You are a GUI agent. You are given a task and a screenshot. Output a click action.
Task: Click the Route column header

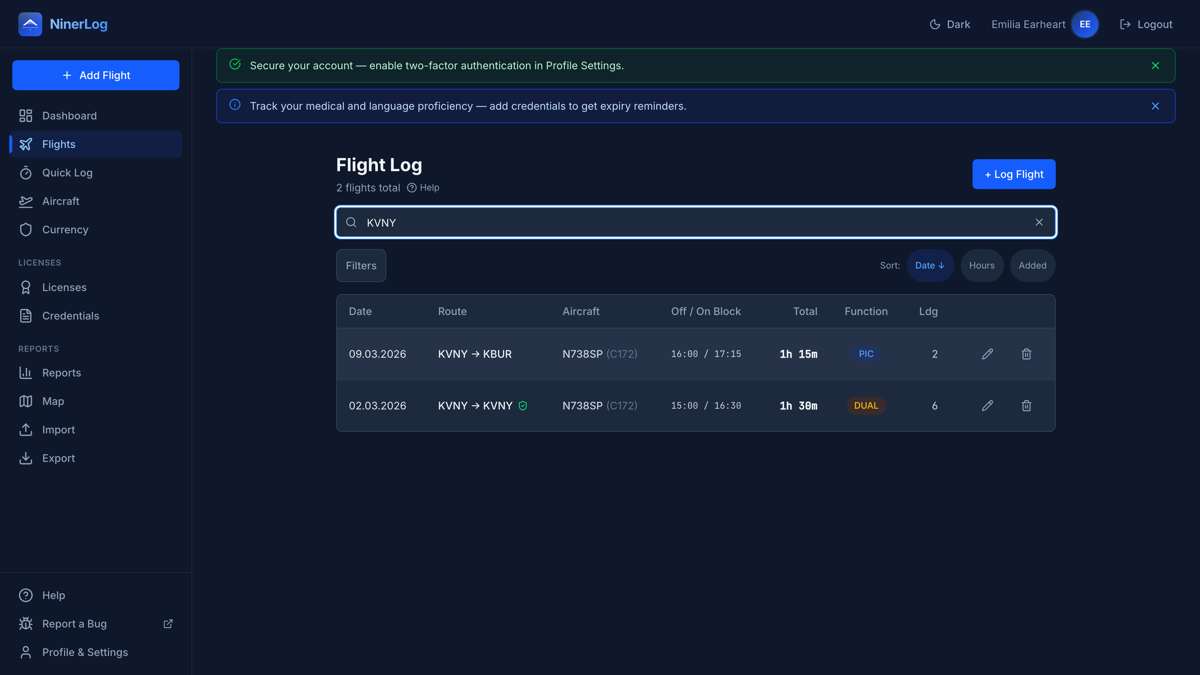click(x=452, y=311)
